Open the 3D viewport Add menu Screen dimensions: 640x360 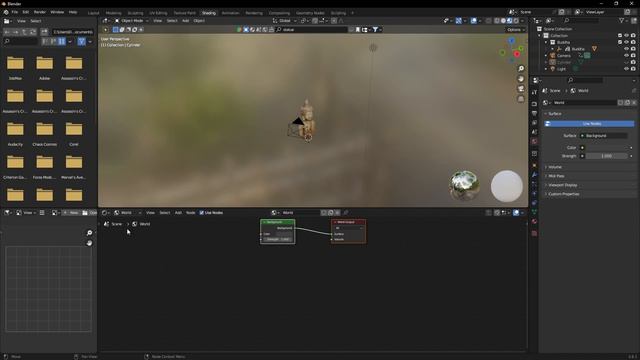click(185, 21)
